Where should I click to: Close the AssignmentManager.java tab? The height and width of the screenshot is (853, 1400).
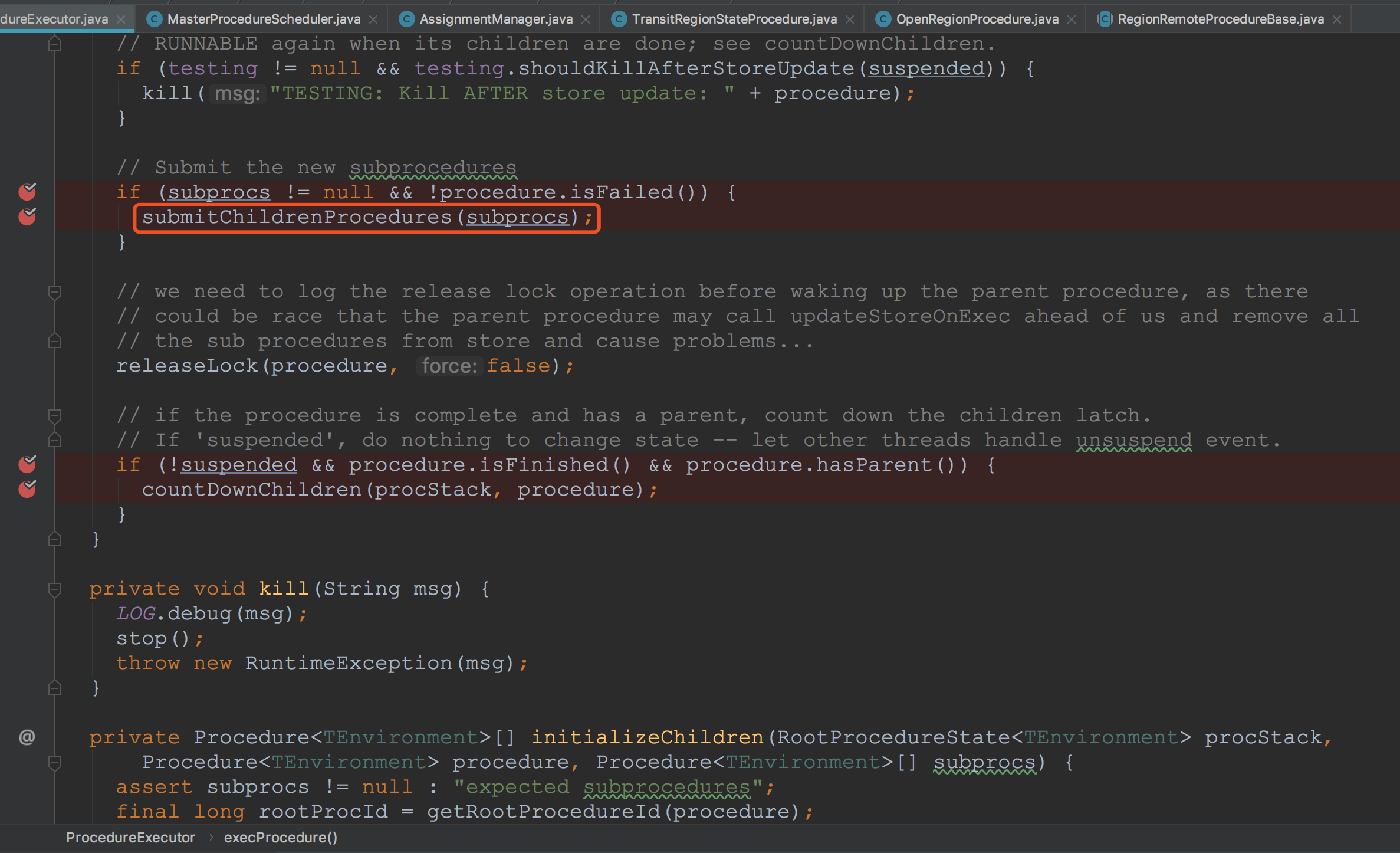pos(586,19)
